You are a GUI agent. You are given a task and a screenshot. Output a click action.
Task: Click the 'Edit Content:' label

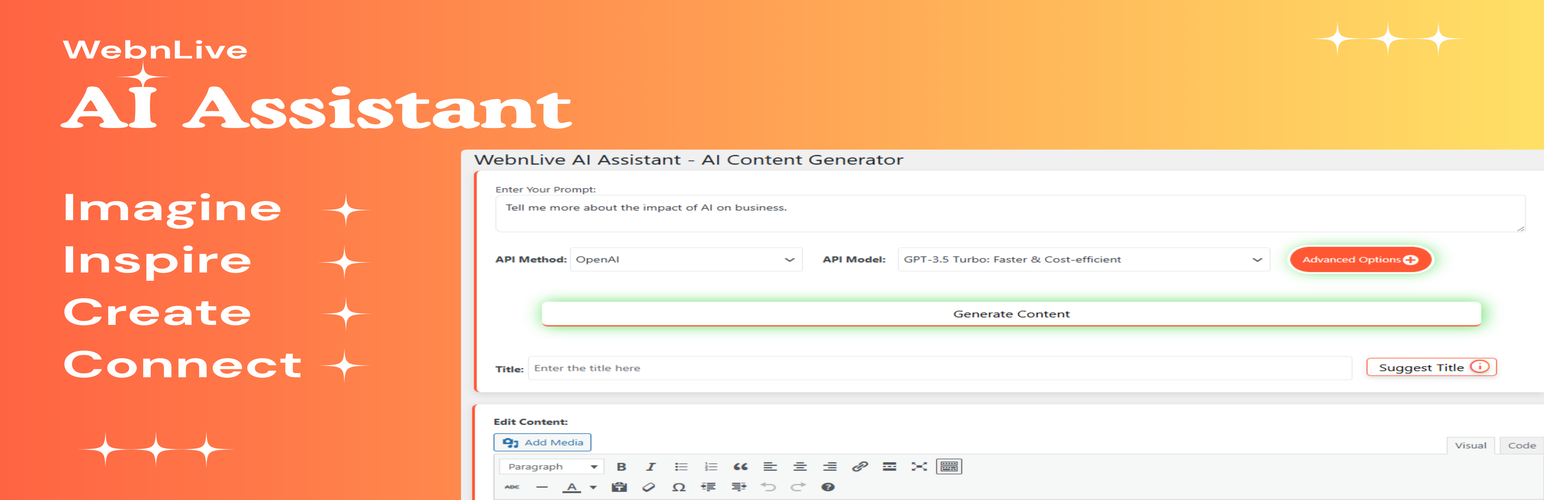click(531, 422)
